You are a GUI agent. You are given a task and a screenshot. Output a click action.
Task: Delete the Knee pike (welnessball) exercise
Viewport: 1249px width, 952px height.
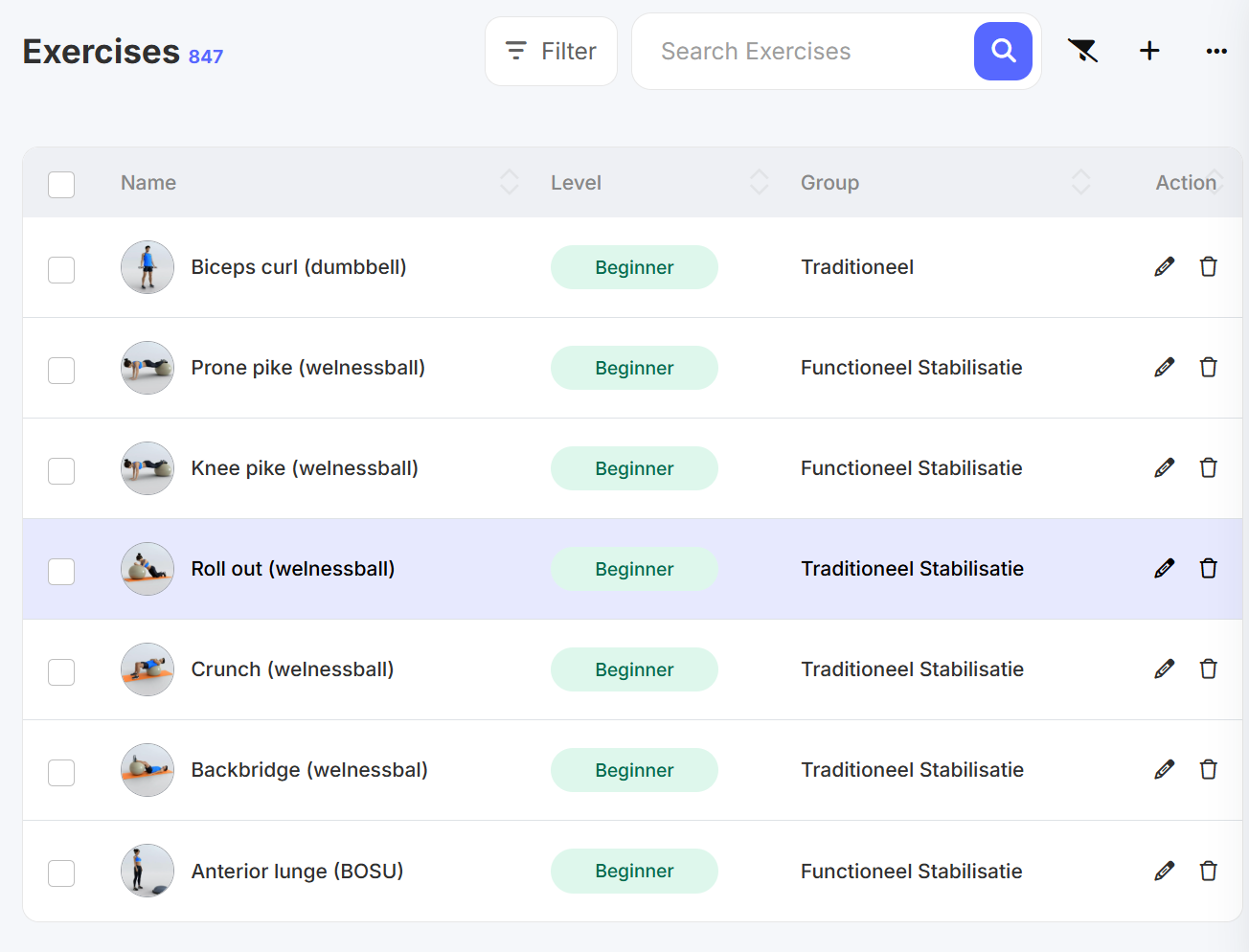(x=1209, y=468)
